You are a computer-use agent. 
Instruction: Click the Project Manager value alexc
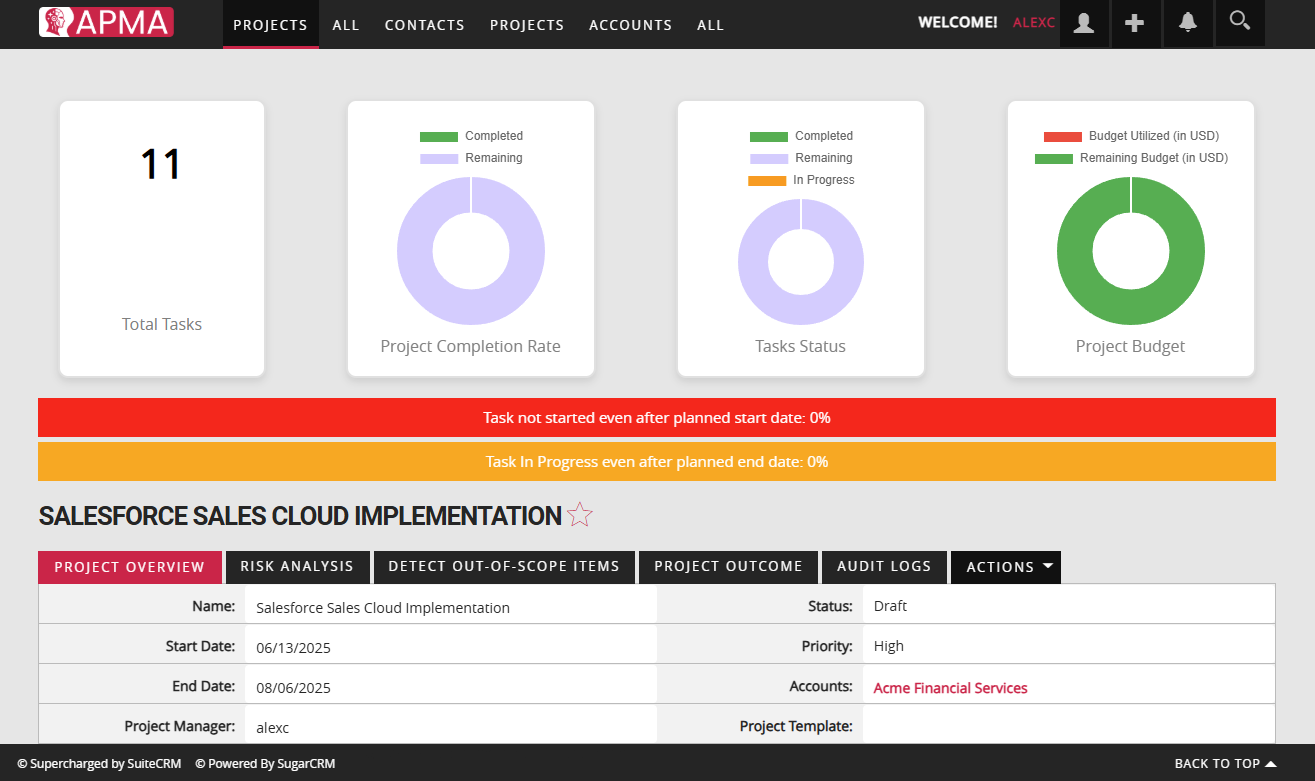point(273,728)
